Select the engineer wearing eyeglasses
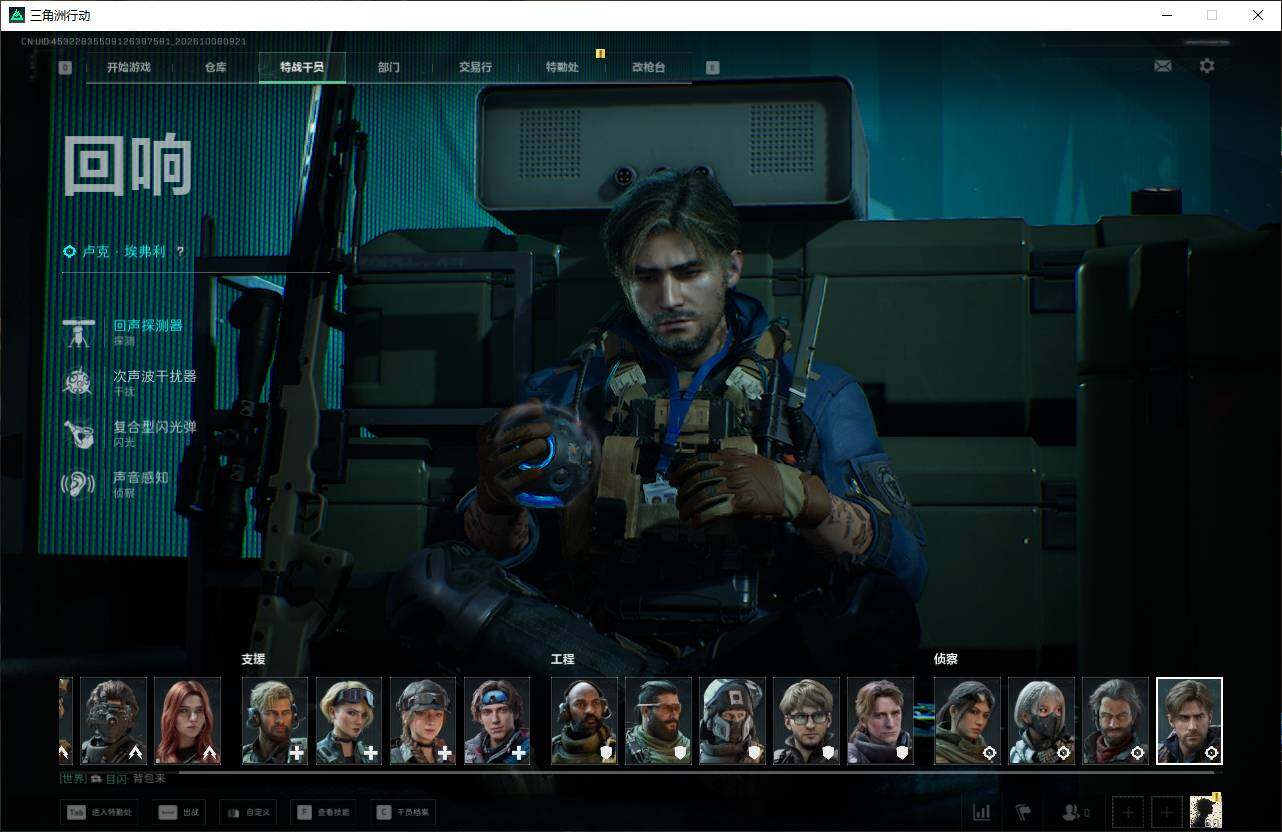The height and width of the screenshot is (832, 1282). pos(807,721)
